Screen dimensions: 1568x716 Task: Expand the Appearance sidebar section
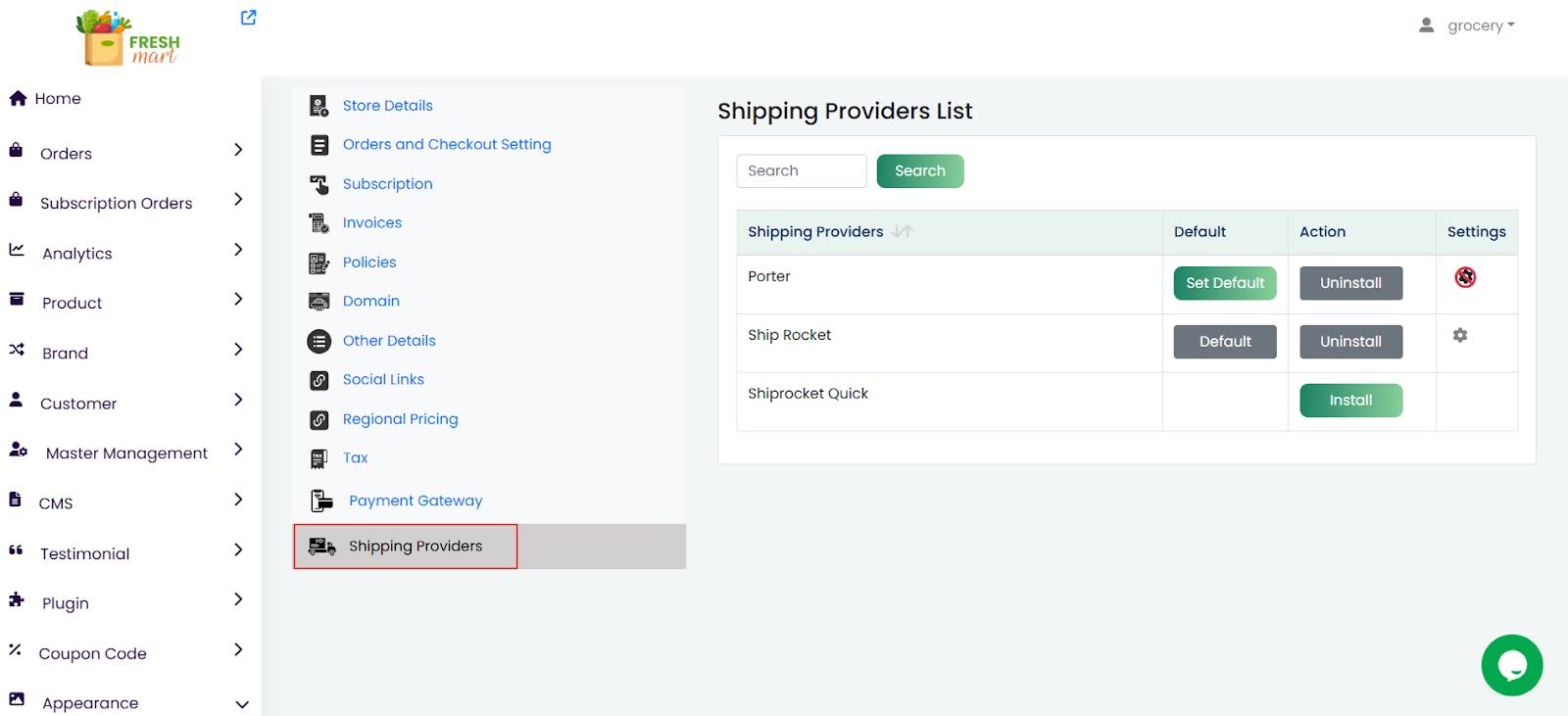click(241, 703)
